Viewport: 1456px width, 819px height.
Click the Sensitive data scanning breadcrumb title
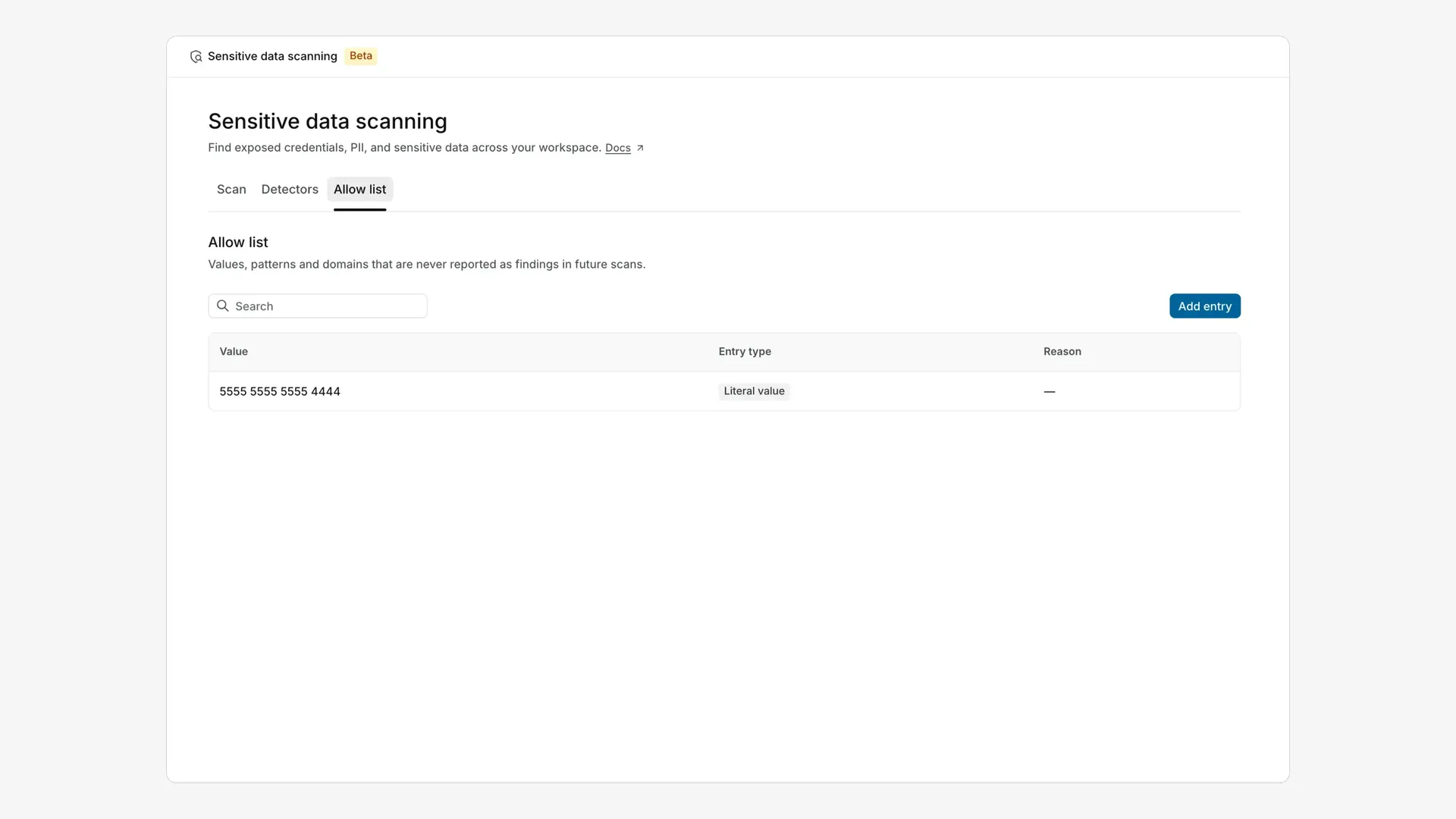272,56
